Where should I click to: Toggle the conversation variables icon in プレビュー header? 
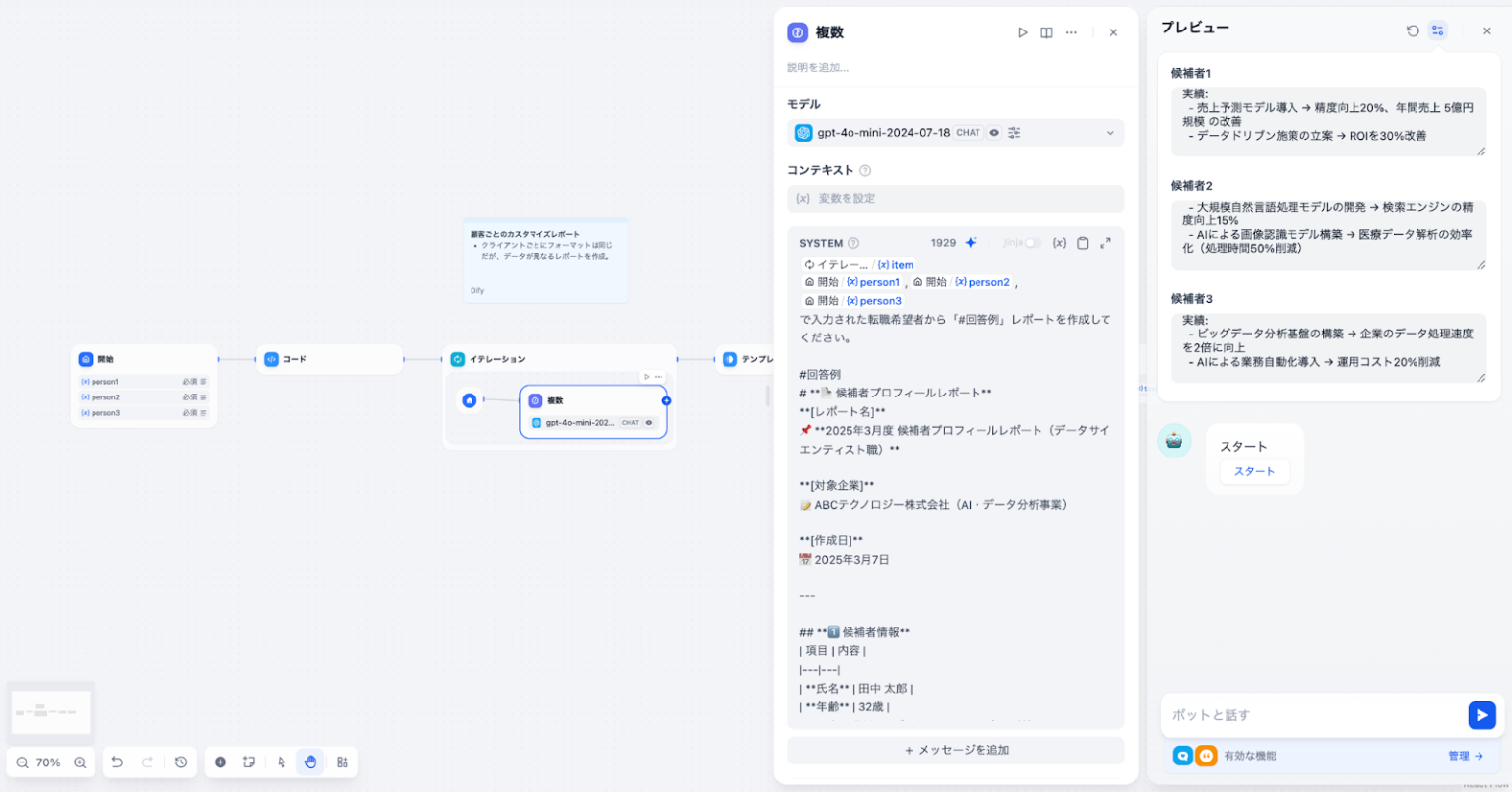pyautogui.click(x=1438, y=30)
